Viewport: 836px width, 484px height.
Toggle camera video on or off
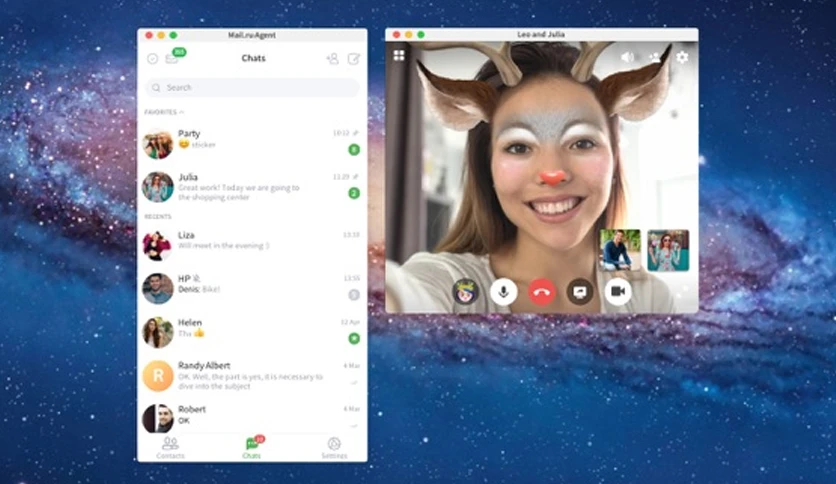(x=618, y=292)
